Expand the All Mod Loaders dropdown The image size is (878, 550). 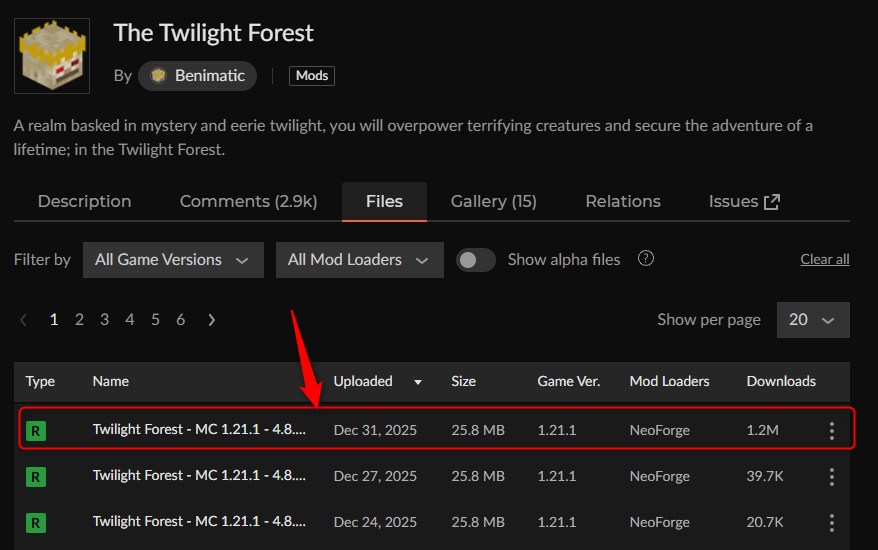[359, 260]
